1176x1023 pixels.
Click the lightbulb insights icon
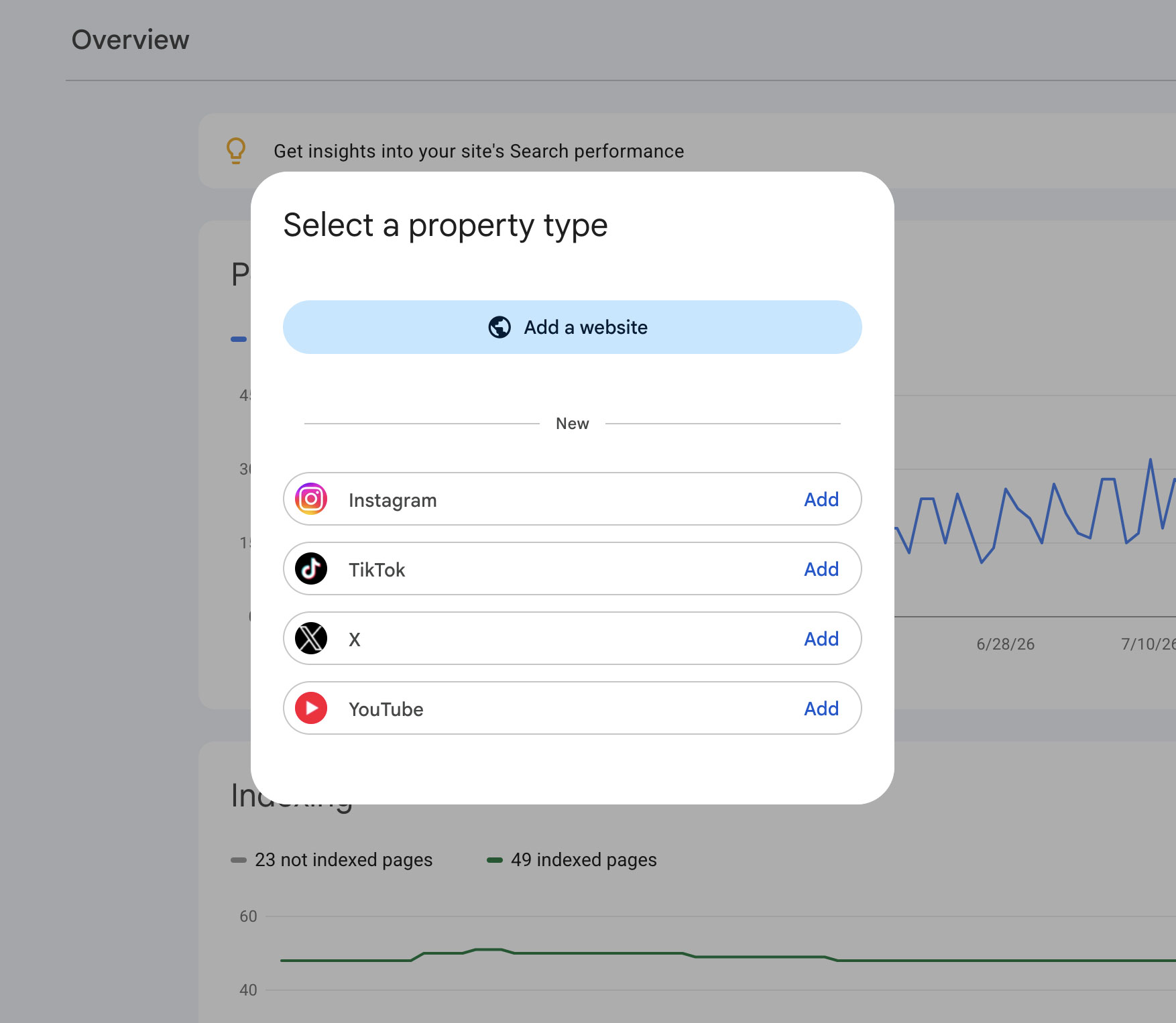(x=236, y=151)
